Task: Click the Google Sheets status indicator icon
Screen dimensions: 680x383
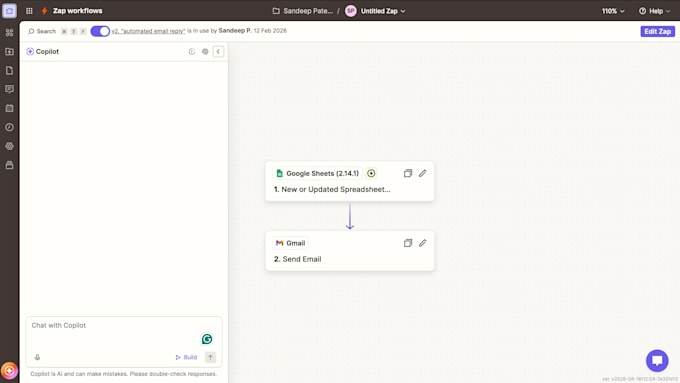Action: coord(371,173)
